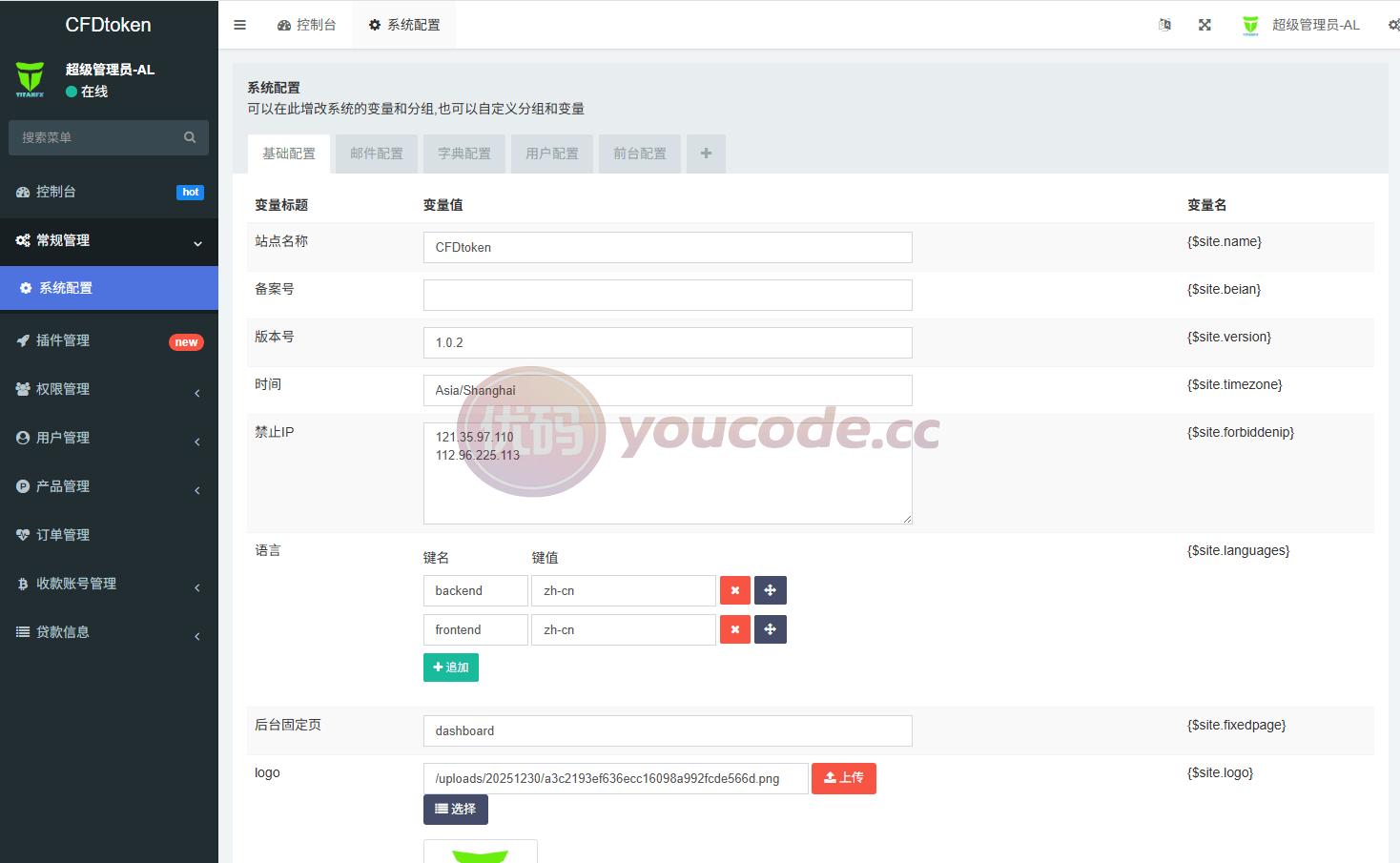The height and width of the screenshot is (863, 1400).
Task: Click the user avatar logo in sidebar
Action: click(x=30, y=79)
